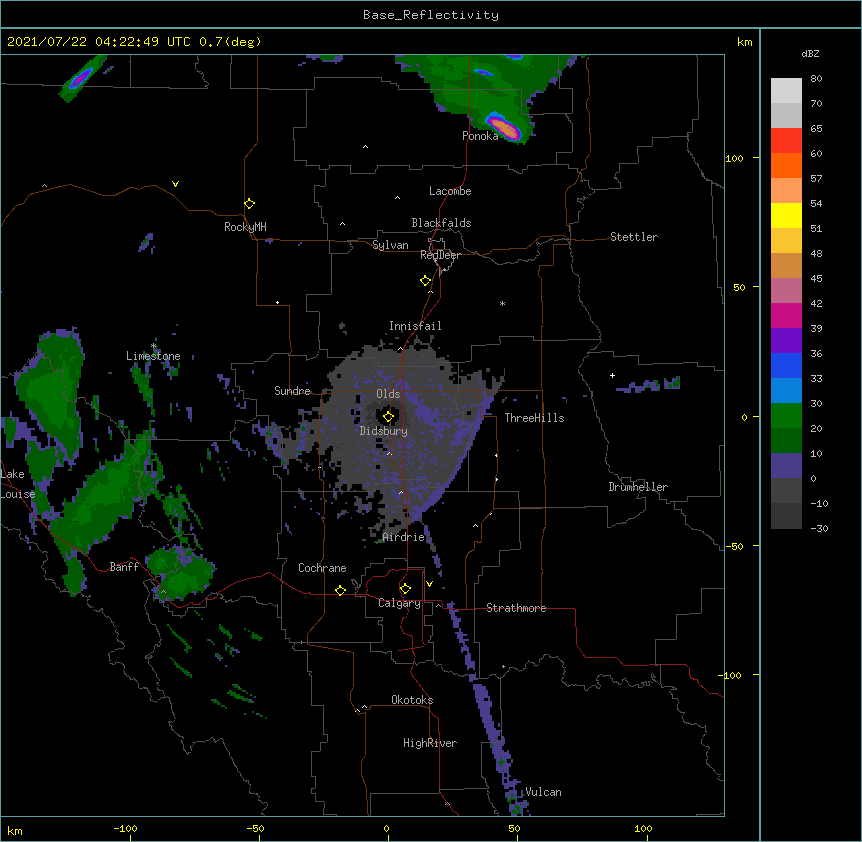This screenshot has height=842, width=862.
Task: Click the Blackfalds label
Action: point(441,223)
